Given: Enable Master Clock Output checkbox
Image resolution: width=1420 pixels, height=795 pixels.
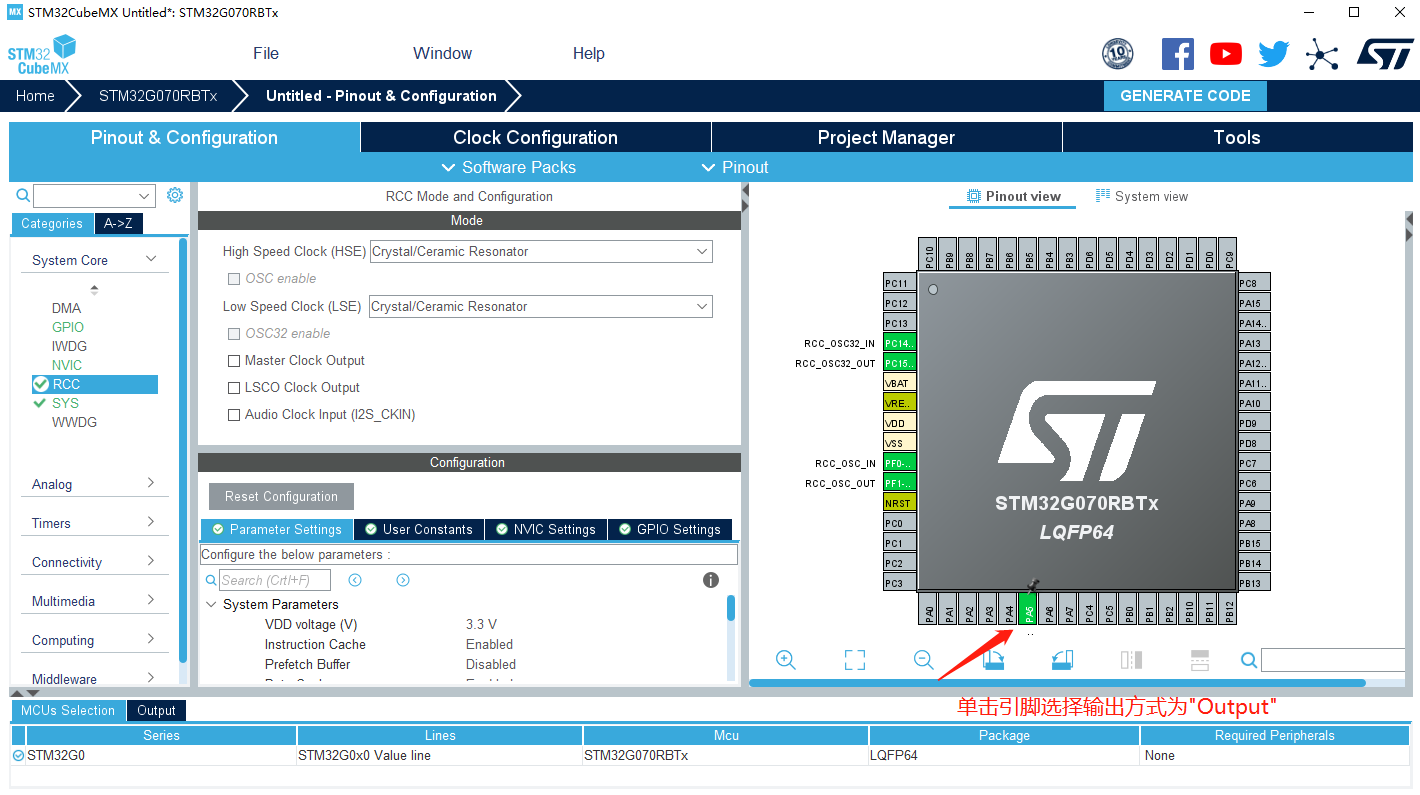Looking at the screenshot, I should tap(234, 361).
